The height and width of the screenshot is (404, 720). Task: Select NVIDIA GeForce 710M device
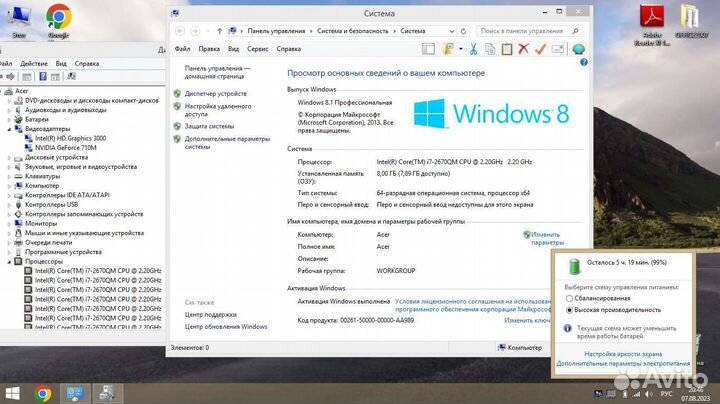[x=66, y=148]
